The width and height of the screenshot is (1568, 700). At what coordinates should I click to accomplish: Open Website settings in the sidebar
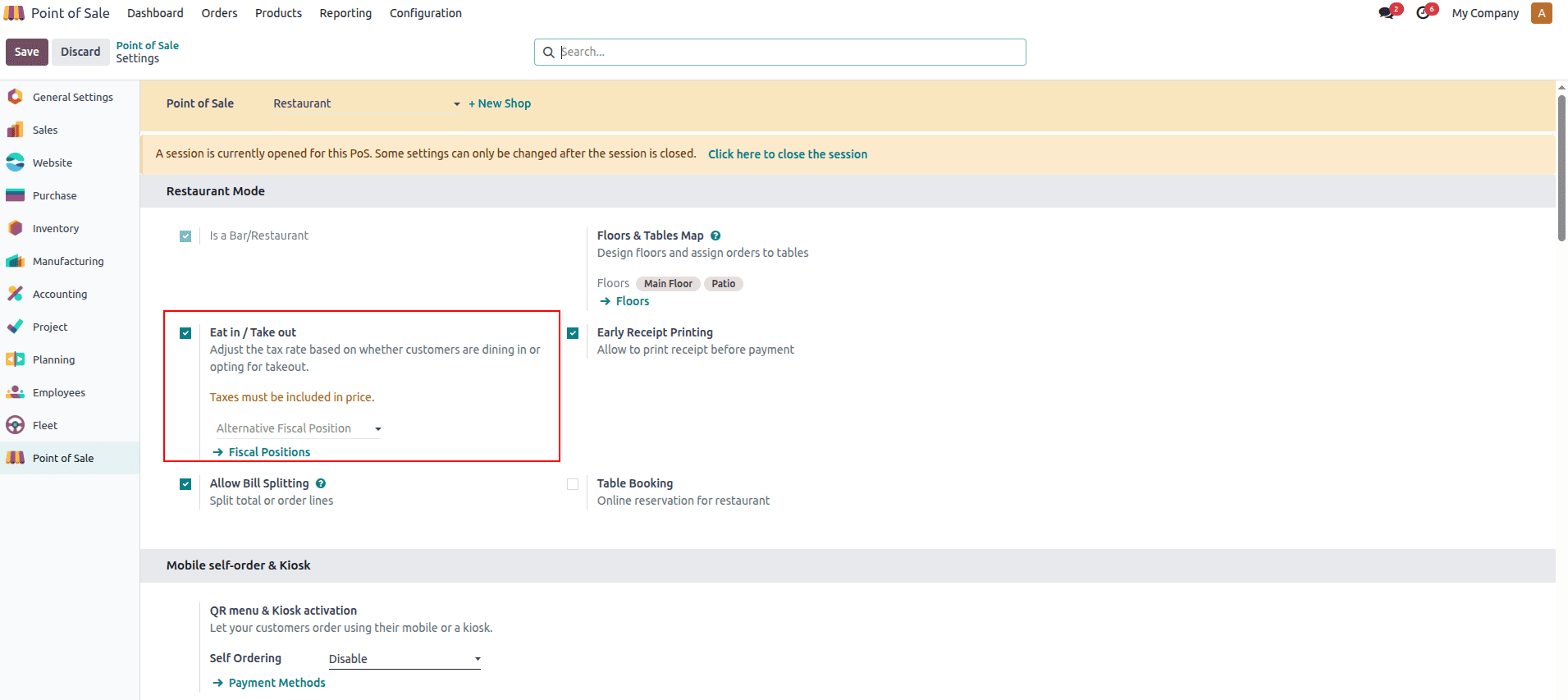(70, 162)
